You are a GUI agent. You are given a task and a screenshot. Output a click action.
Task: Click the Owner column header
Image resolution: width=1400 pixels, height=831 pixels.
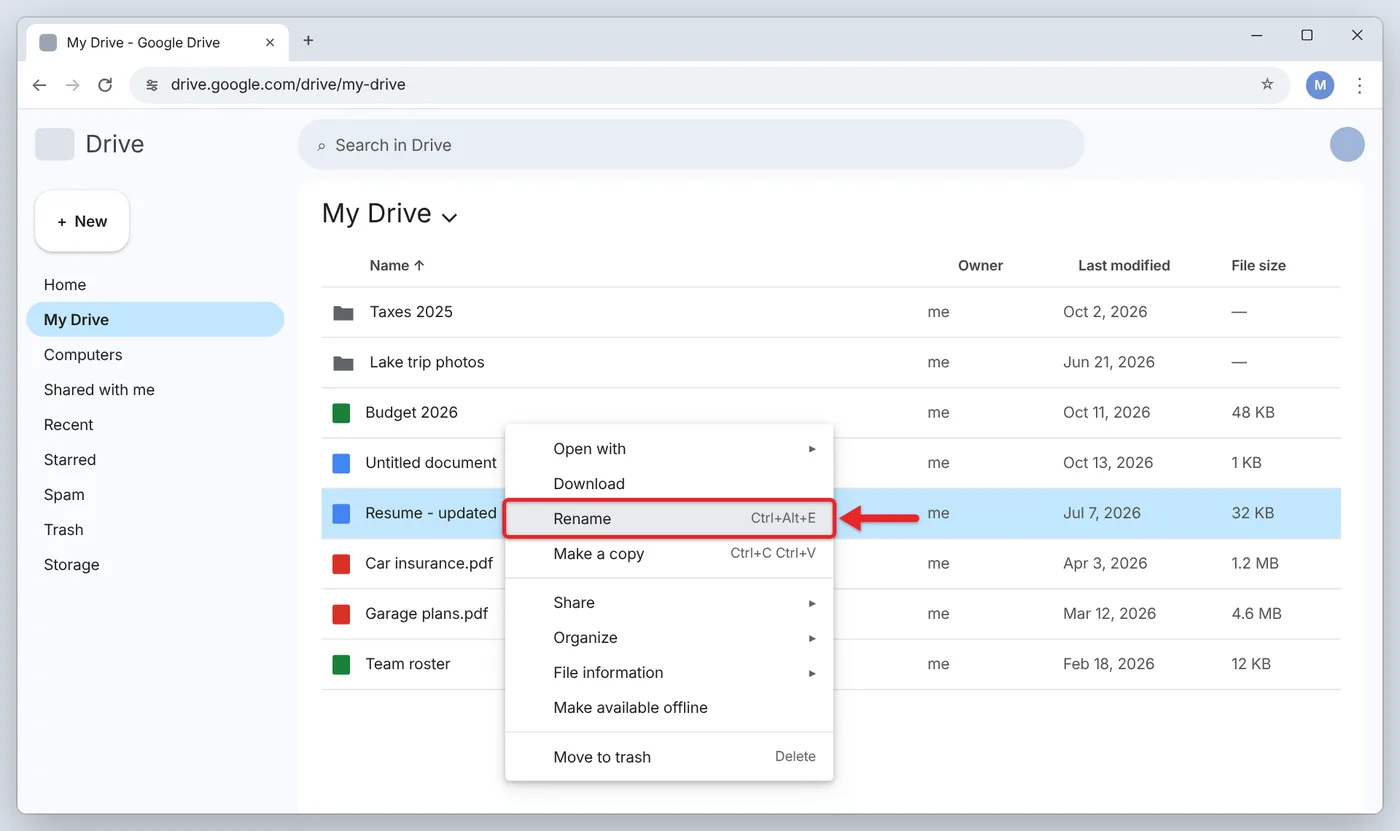pos(980,265)
